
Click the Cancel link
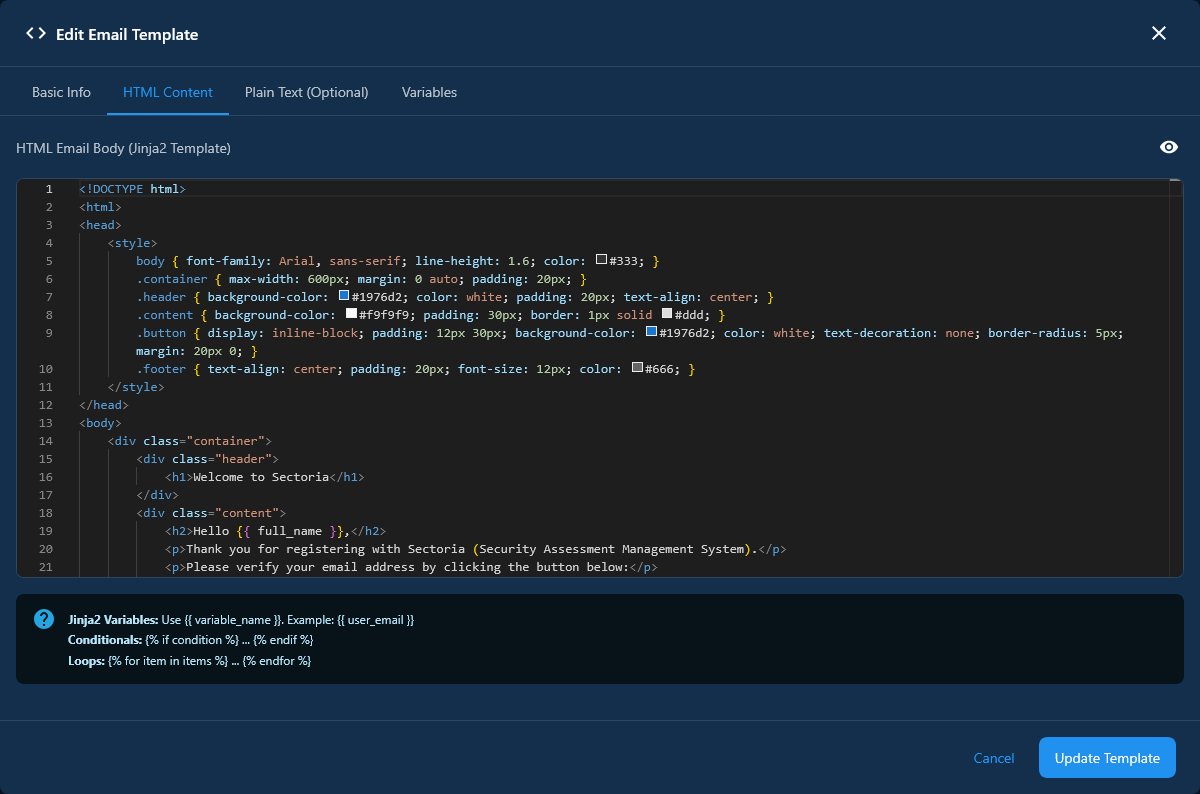(994, 758)
